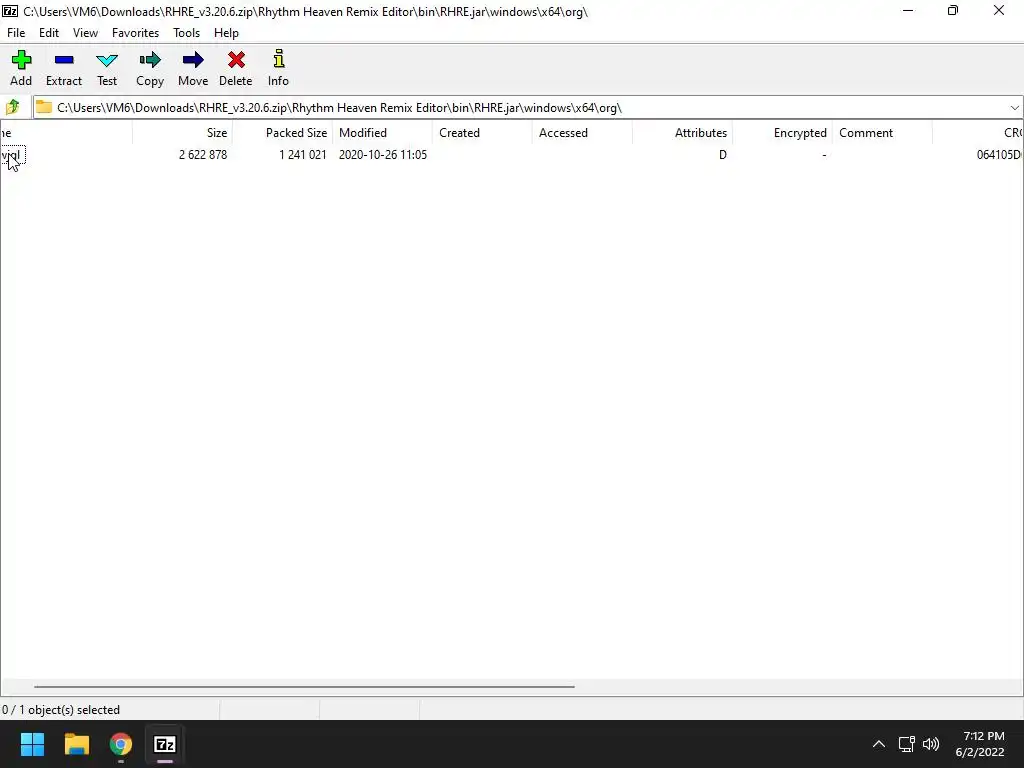Click the Extract toolbar icon
Screen dimensions: 1024x768
click(x=64, y=68)
